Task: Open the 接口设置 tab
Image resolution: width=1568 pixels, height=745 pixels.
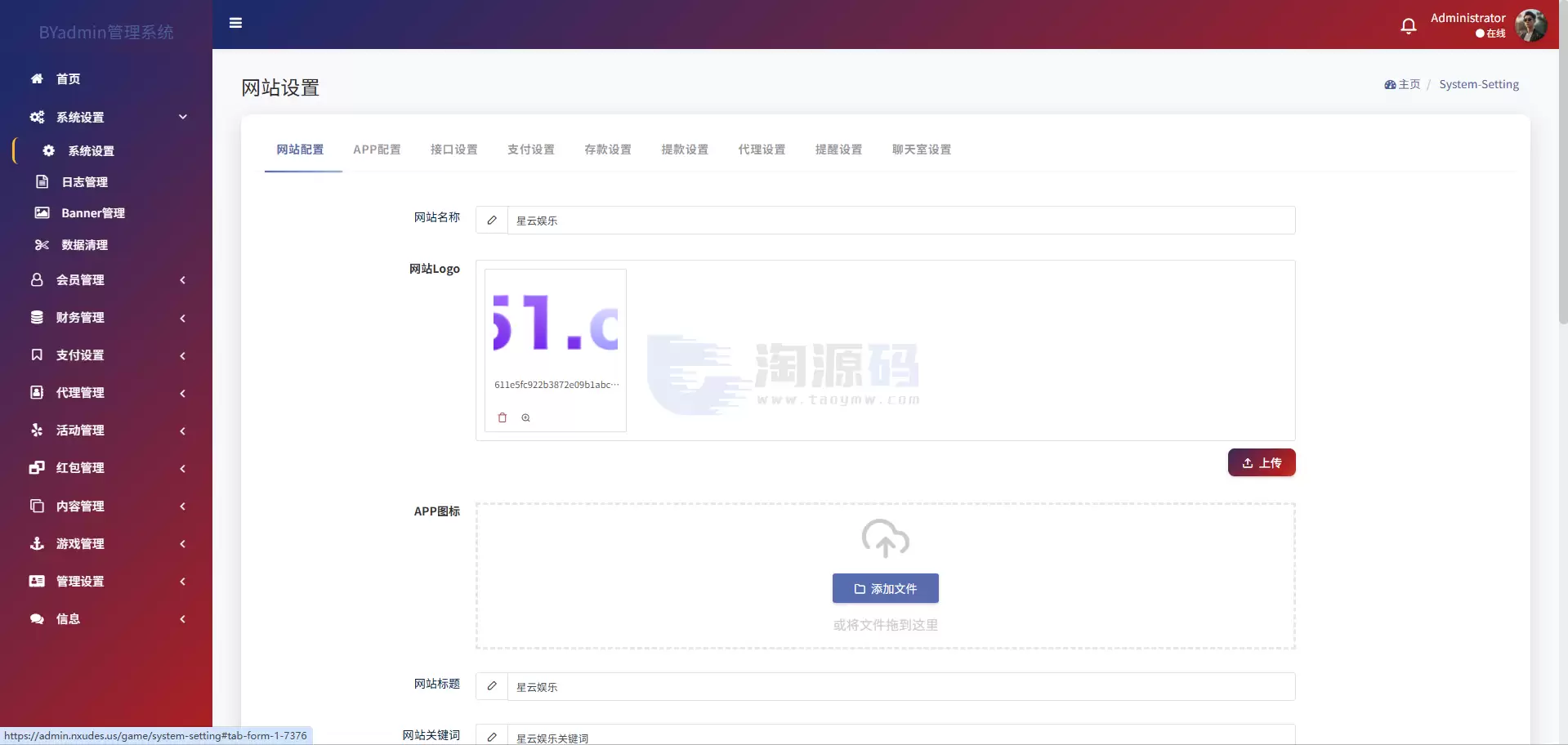Action: [x=453, y=149]
